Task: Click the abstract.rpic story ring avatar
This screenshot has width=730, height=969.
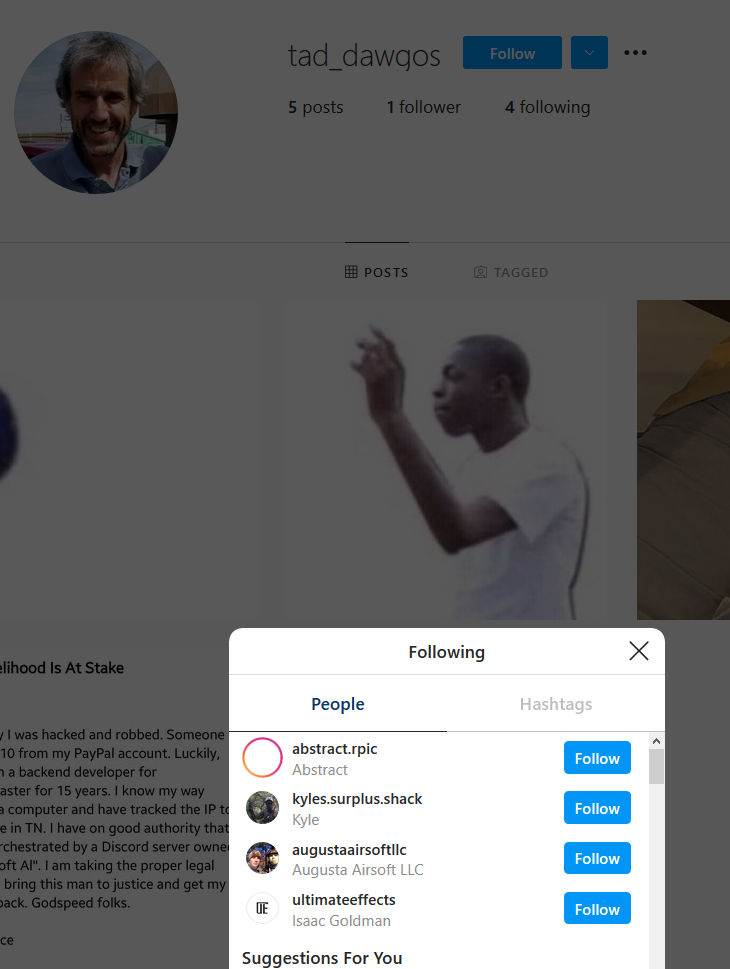Action: [x=262, y=758]
